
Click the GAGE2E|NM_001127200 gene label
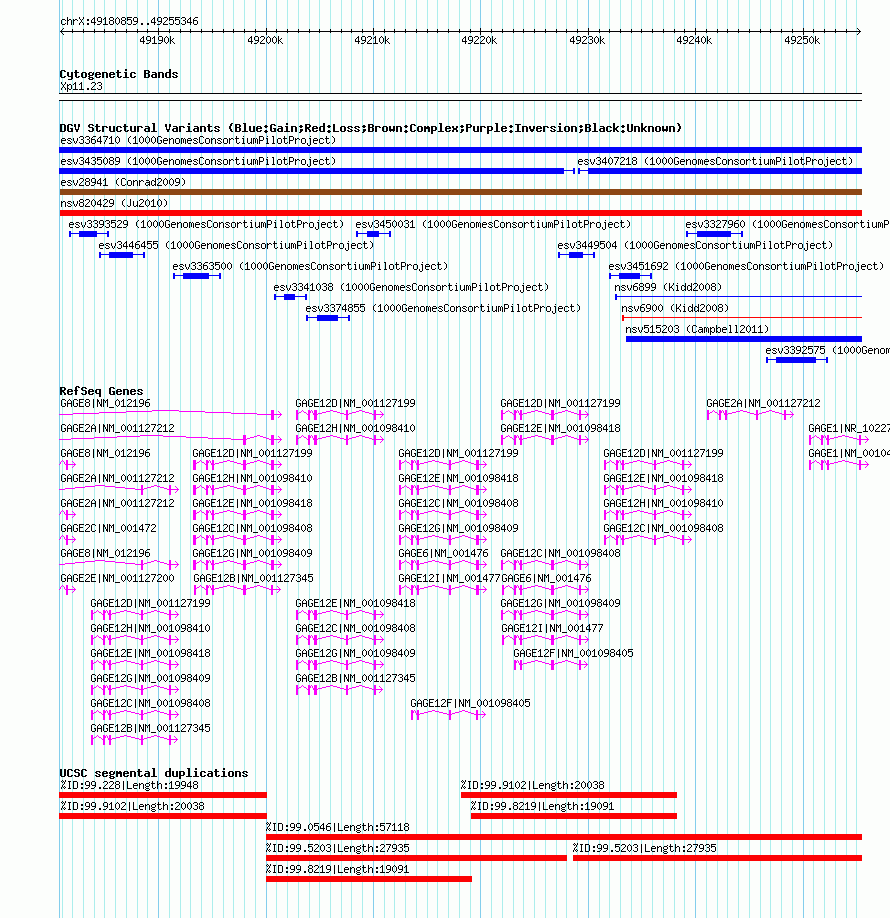click(x=117, y=578)
